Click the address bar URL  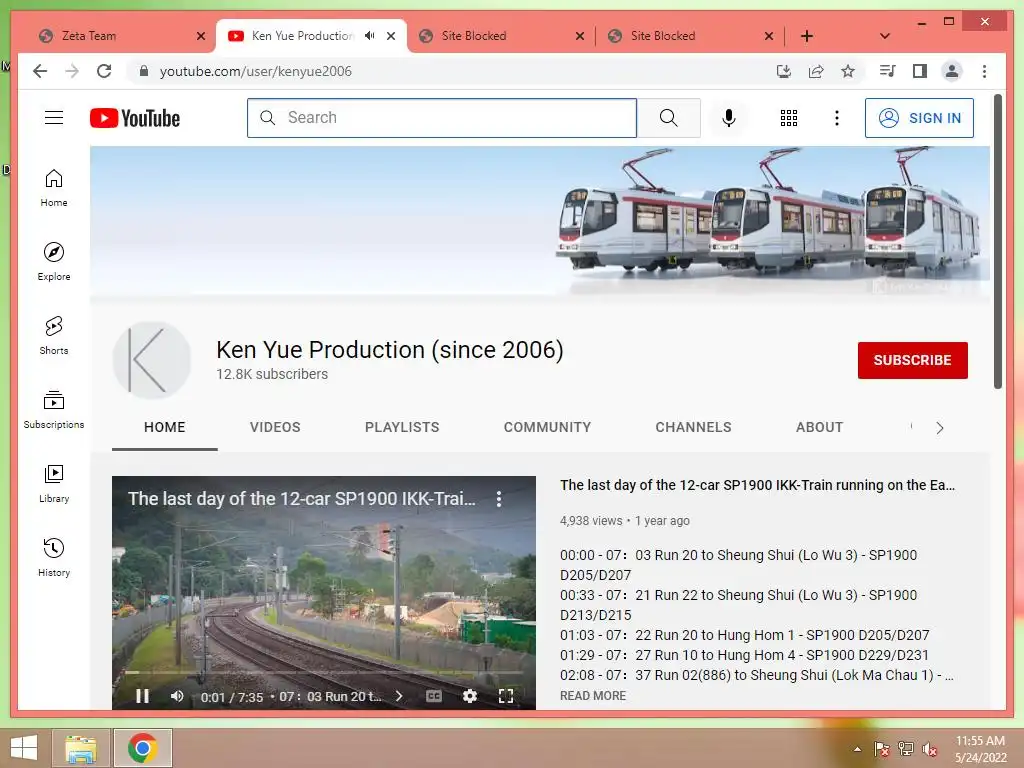pyautogui.click(x=255, y=71)
